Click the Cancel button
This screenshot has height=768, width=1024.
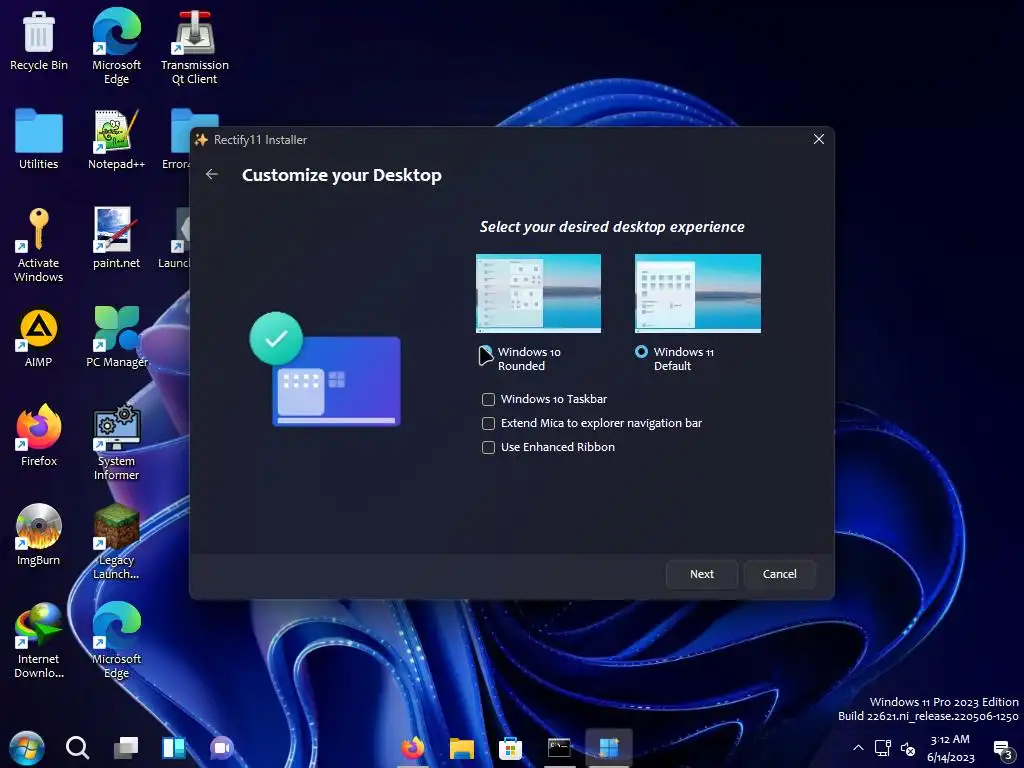click(x=779, y=574)
